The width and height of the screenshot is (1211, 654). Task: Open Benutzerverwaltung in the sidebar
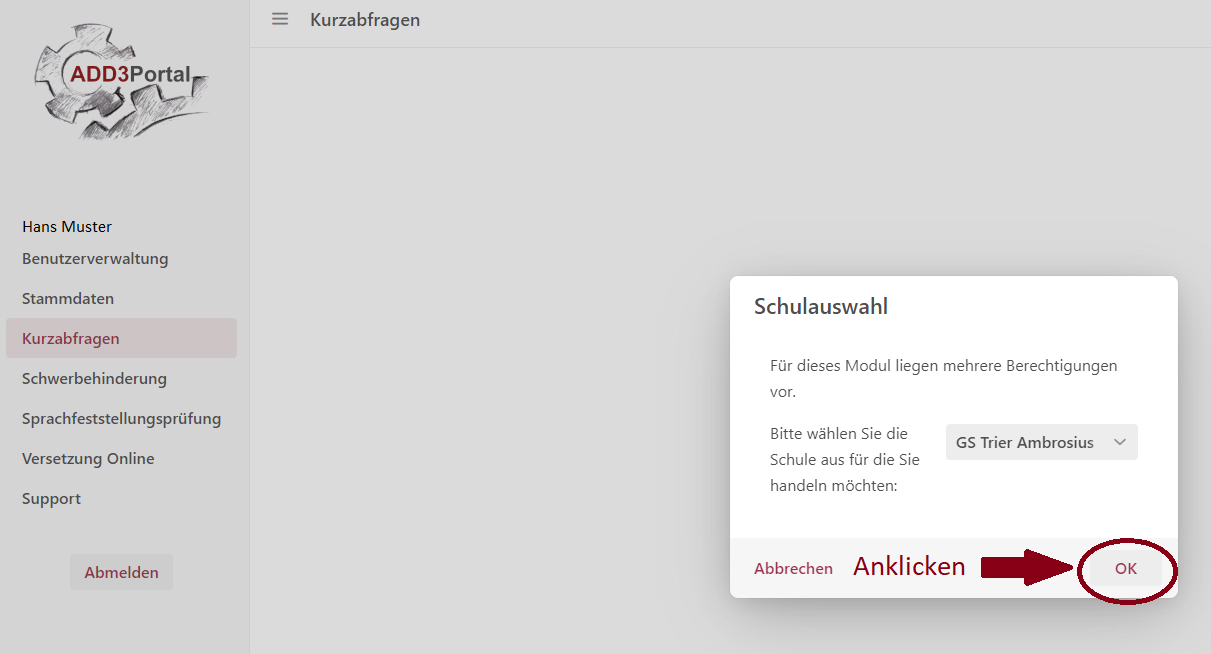point(95,258)
